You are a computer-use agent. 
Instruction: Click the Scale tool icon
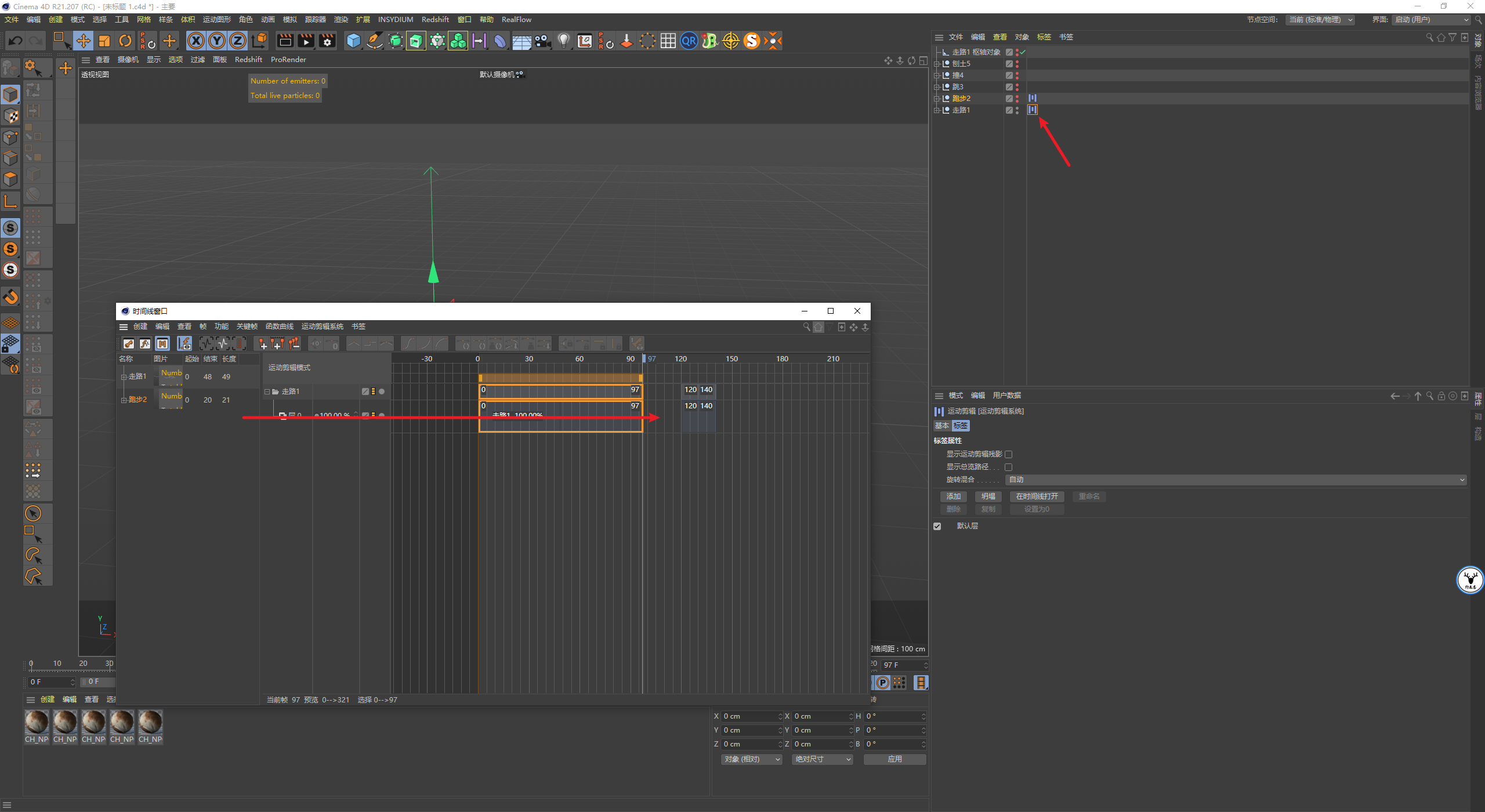click(104, 41)
